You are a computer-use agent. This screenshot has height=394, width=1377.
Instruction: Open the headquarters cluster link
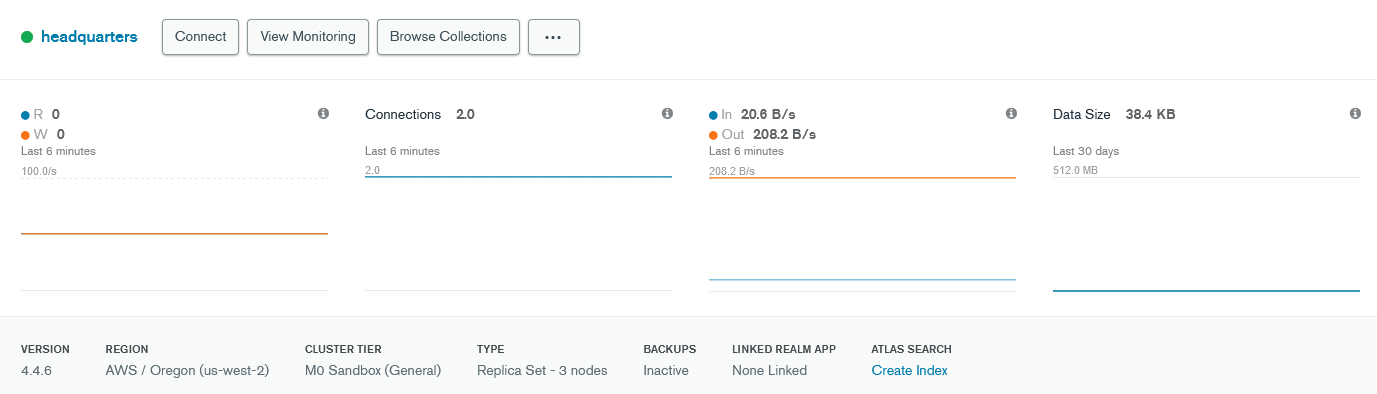[x=89, y=37]
